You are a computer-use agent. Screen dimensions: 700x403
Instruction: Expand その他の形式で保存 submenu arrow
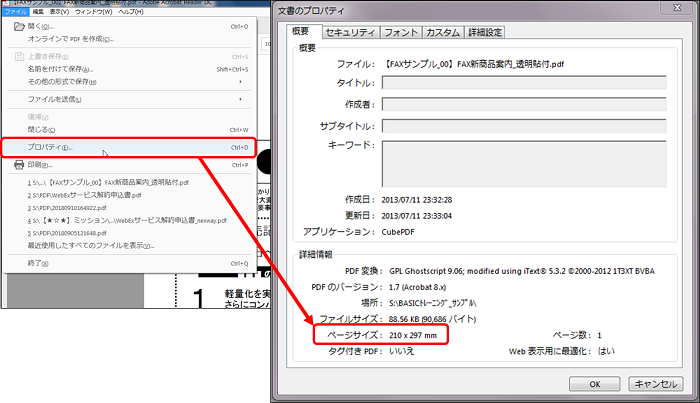pos(240,82)
